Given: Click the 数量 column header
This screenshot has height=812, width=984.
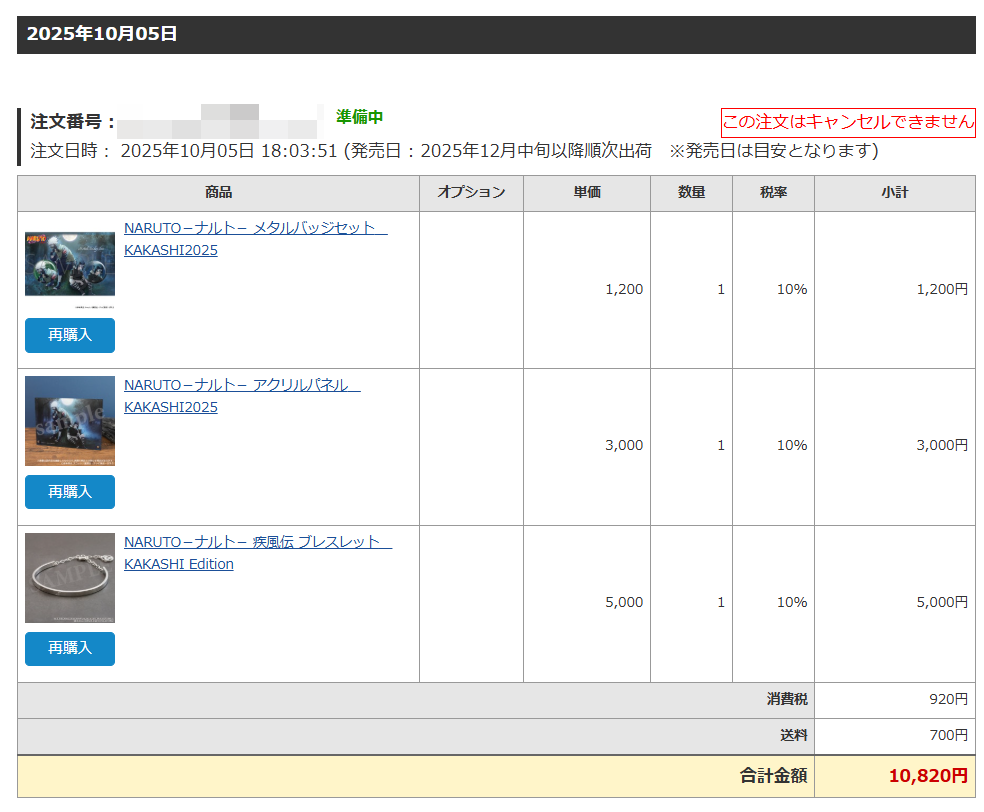Looking at the screenshot, I should [691, 193].
